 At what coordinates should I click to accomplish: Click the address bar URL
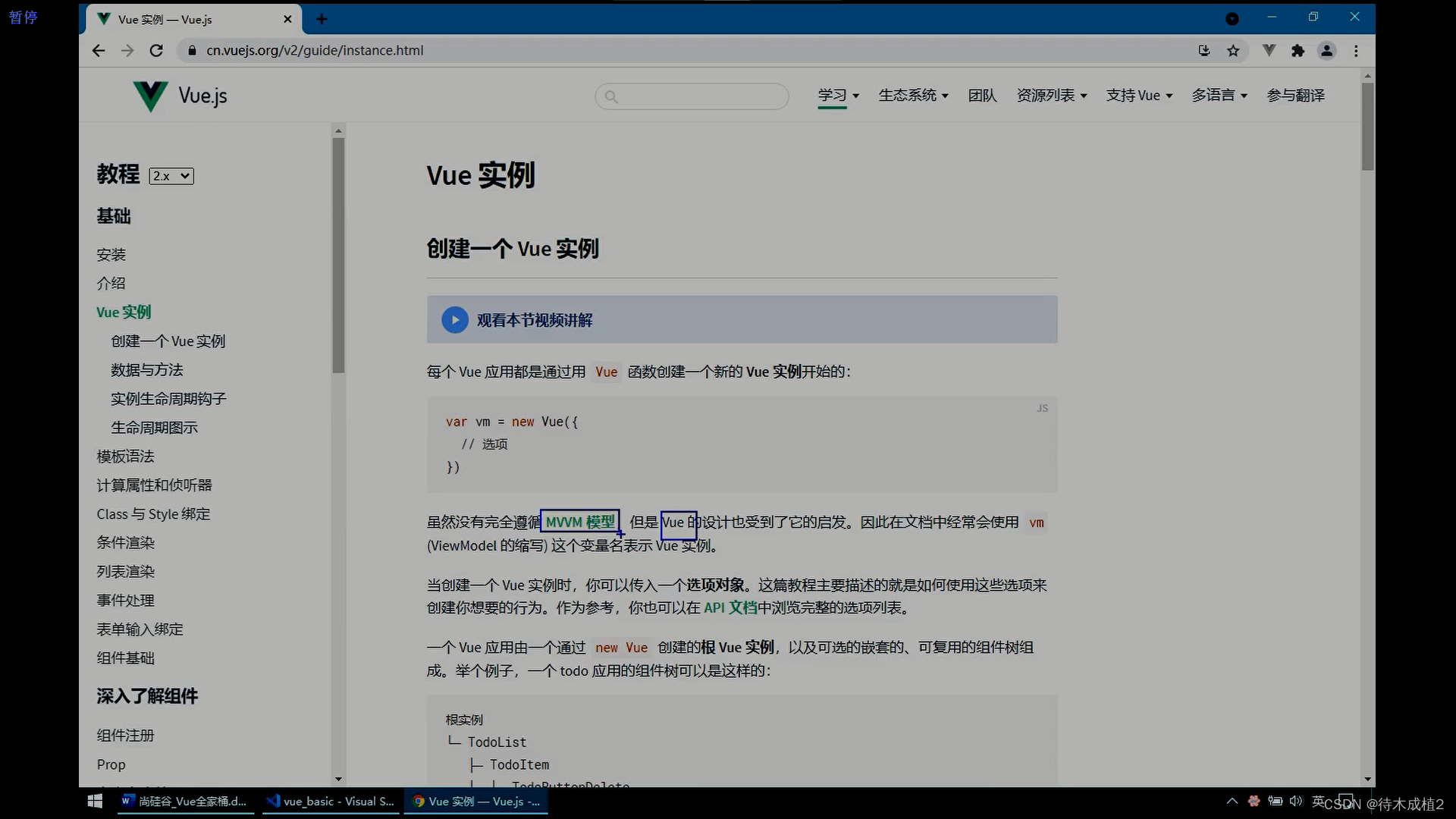coord(315,51)
